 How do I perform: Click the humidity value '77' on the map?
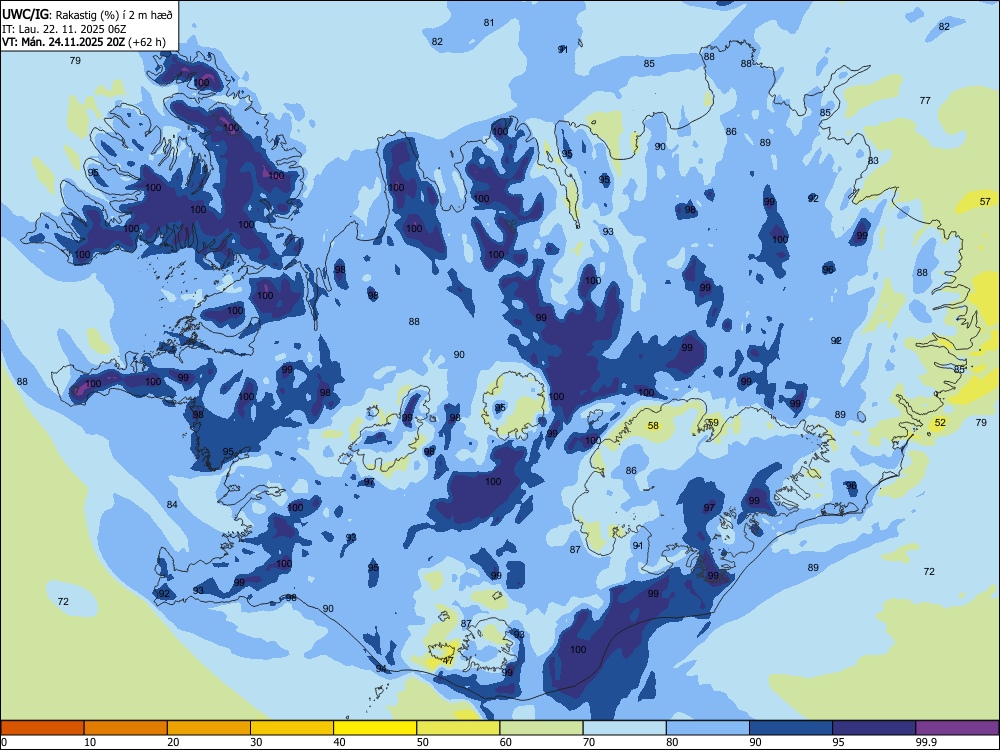(x=925, y=100)
